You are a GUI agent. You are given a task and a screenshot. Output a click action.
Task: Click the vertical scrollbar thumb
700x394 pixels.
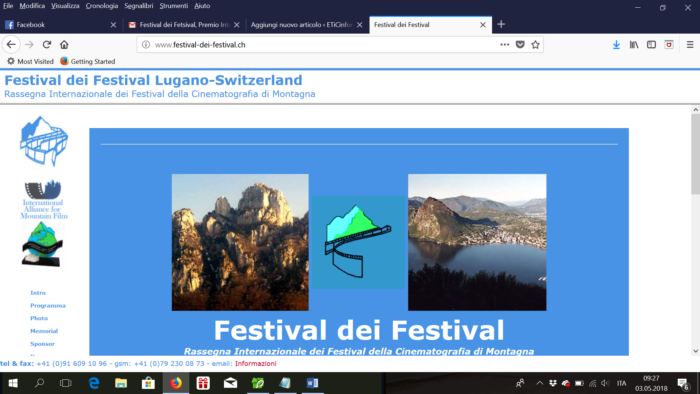point(696,154)
